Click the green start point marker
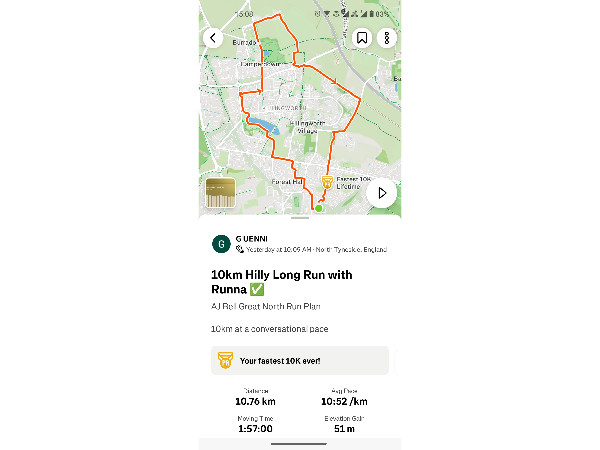The height and width of the screenshot is (450, 600). 318,209
